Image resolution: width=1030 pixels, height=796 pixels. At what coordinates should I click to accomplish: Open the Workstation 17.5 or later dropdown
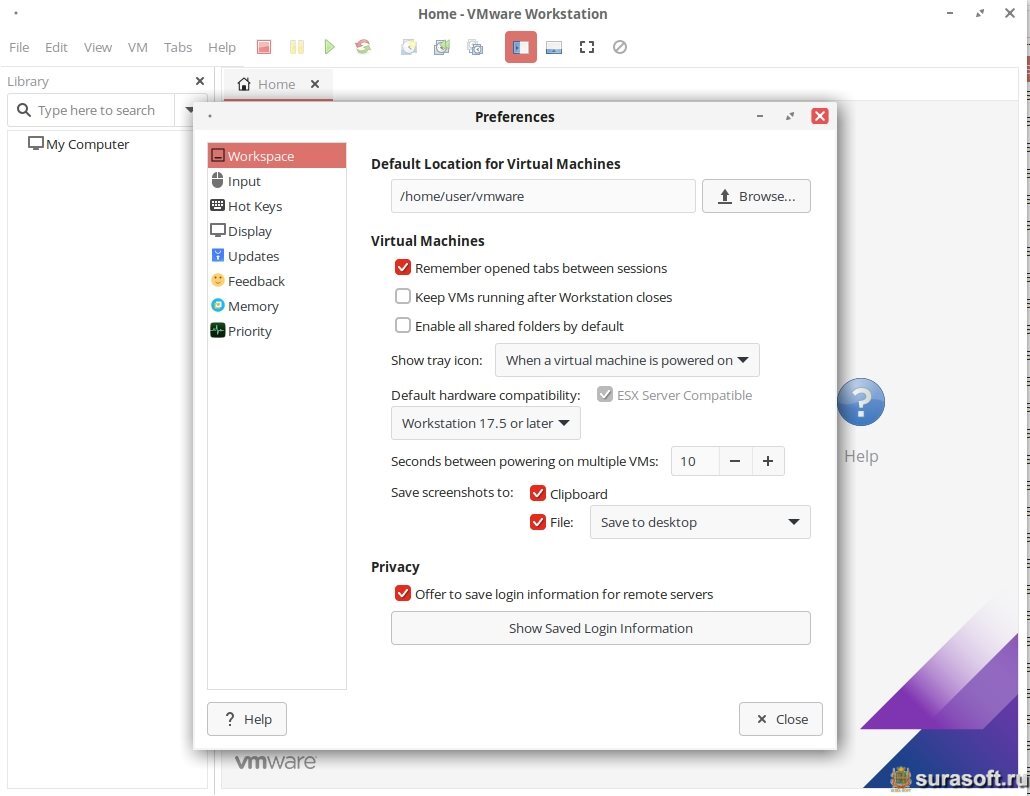(485, 423)
